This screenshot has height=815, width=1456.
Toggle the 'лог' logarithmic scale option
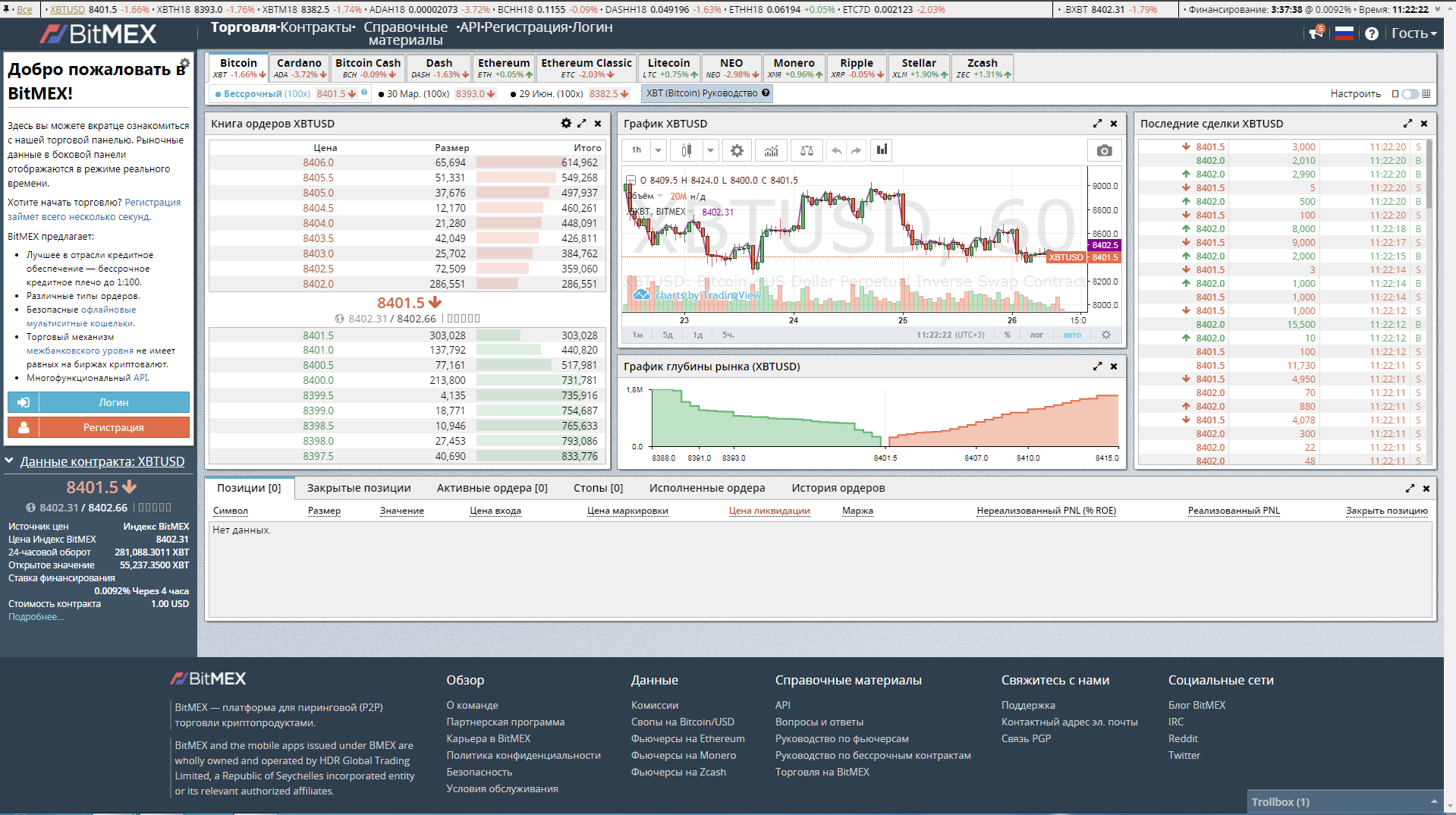1036,335
